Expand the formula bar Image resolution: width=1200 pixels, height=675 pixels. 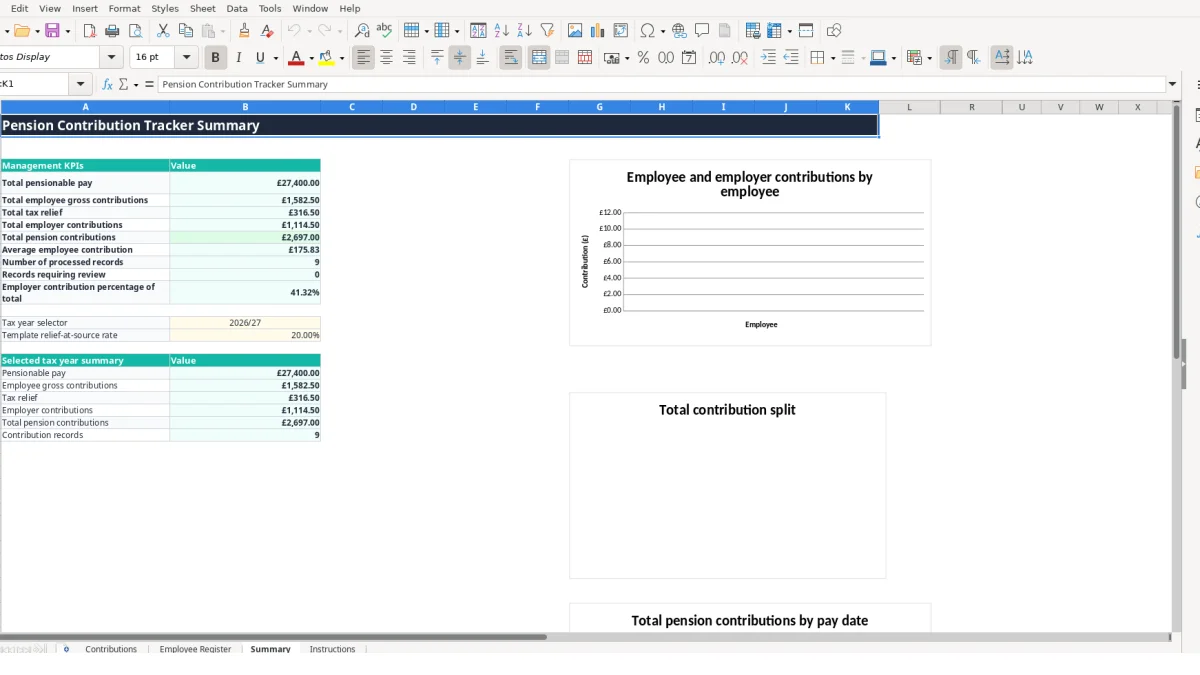1173,85
